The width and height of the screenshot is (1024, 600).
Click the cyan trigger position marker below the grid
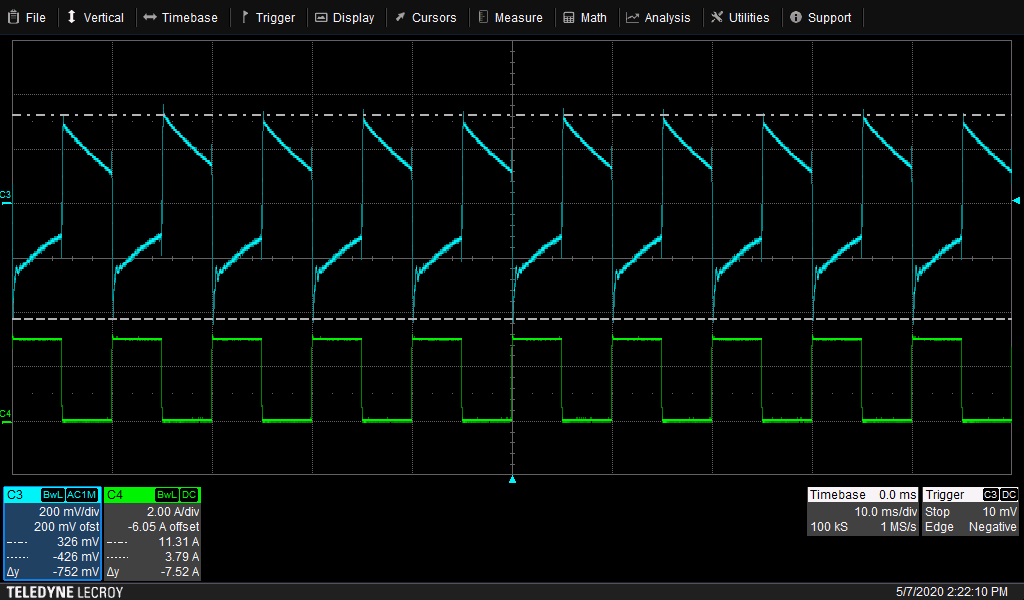[513, 479]
